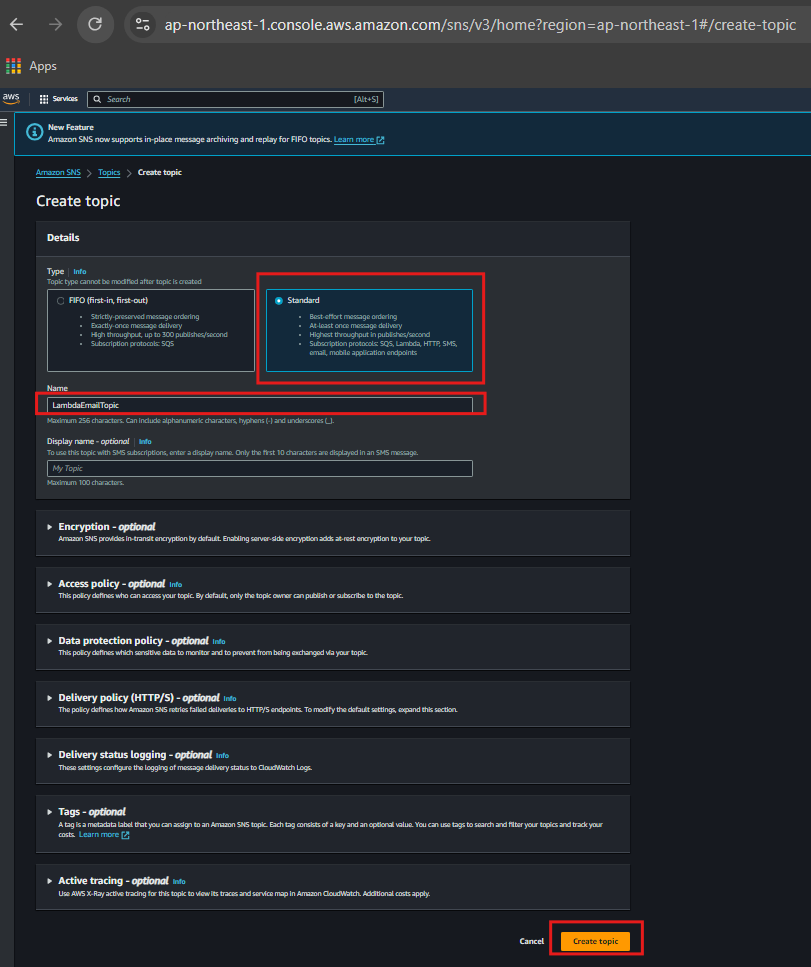
Task: Open the hamburger side navigation menu
Action: coord(4,121)
